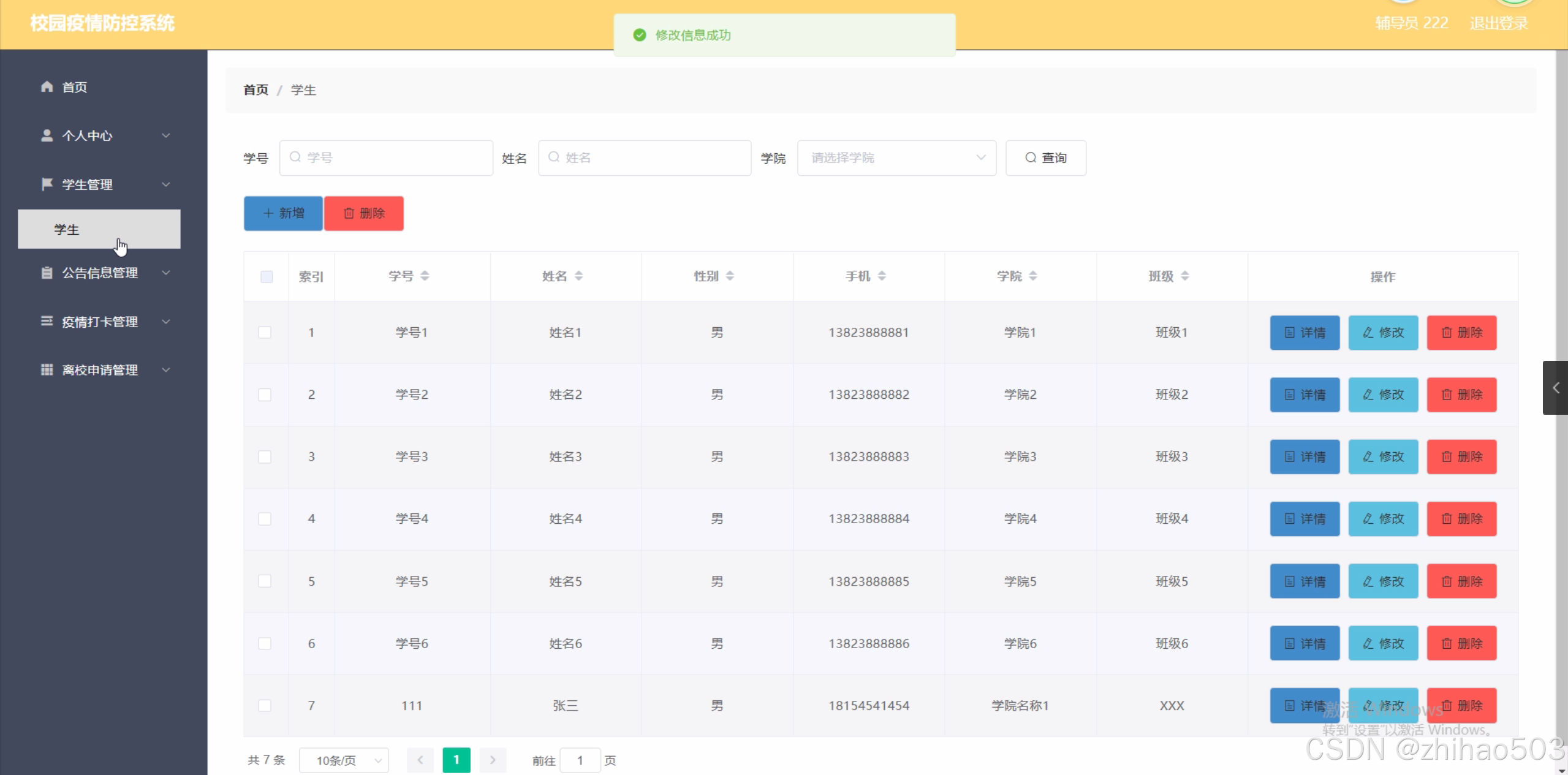
Task: Check the checkbox for row 学号3
Action: point(265,456)
